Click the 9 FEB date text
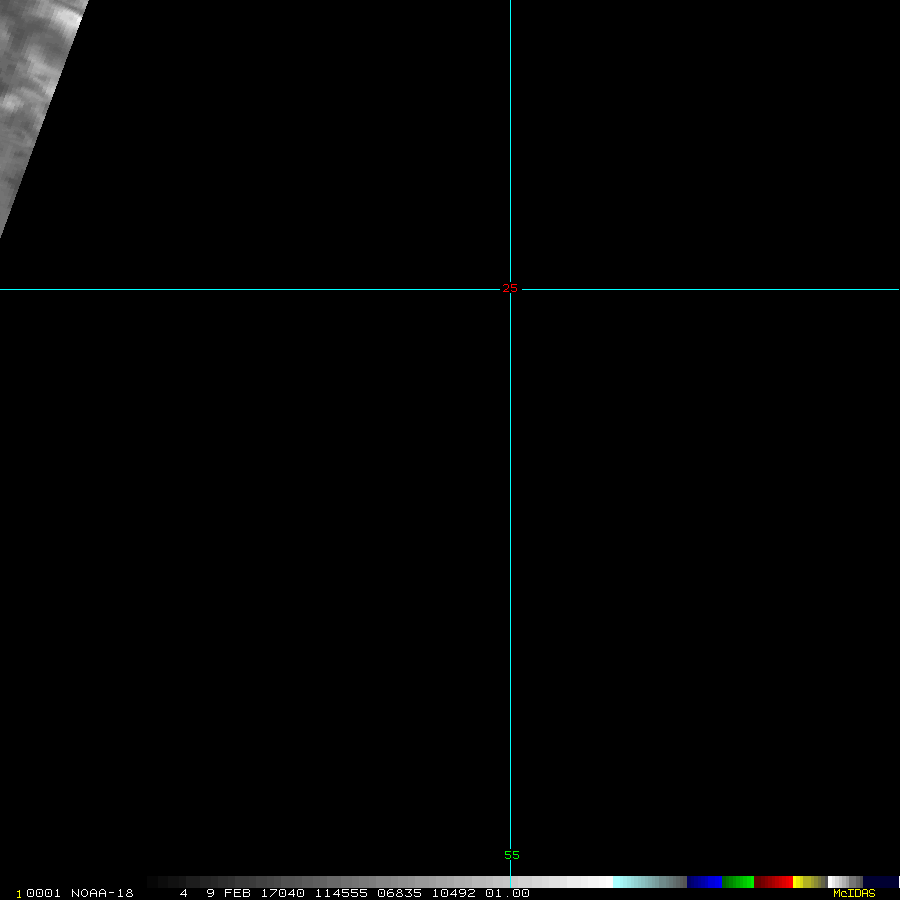 (228, 893)
